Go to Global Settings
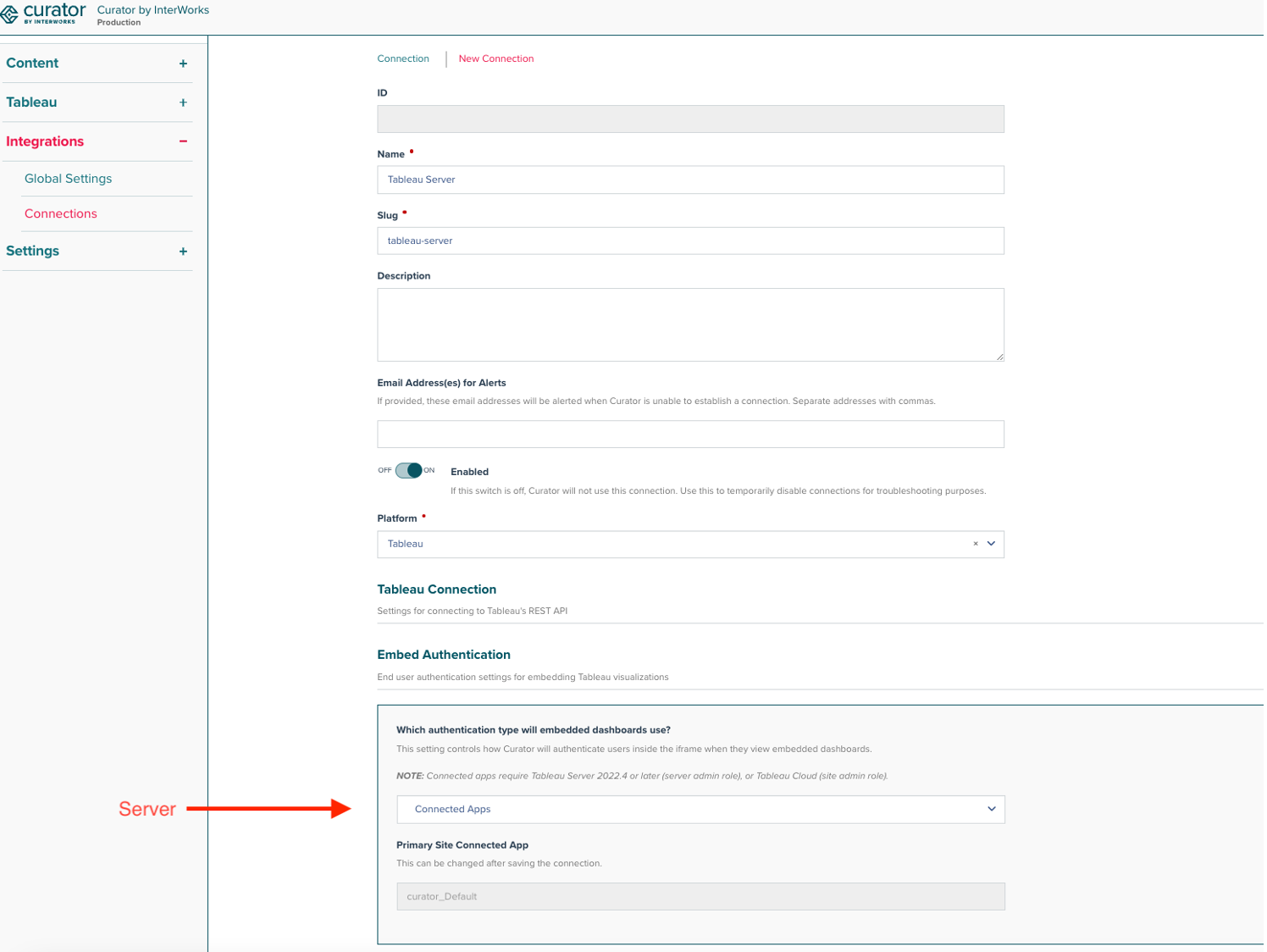 [x=68, y=179]
